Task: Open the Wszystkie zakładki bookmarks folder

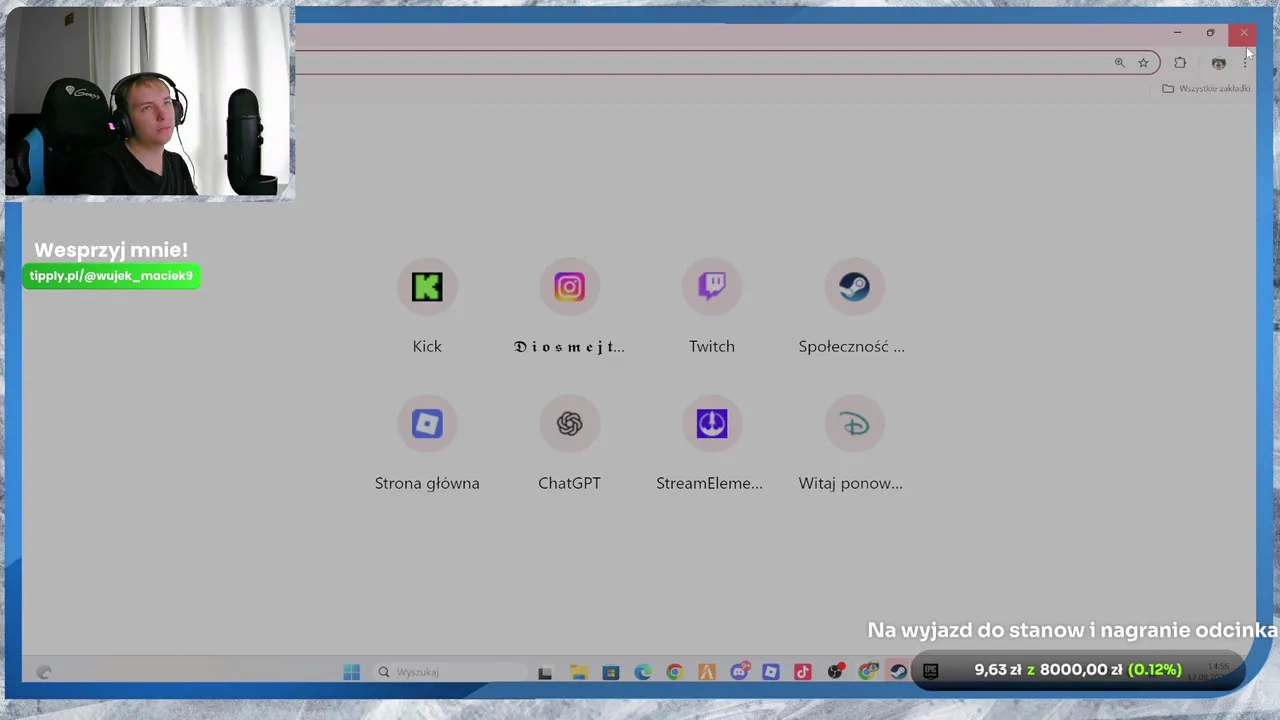Action: 1206,88
